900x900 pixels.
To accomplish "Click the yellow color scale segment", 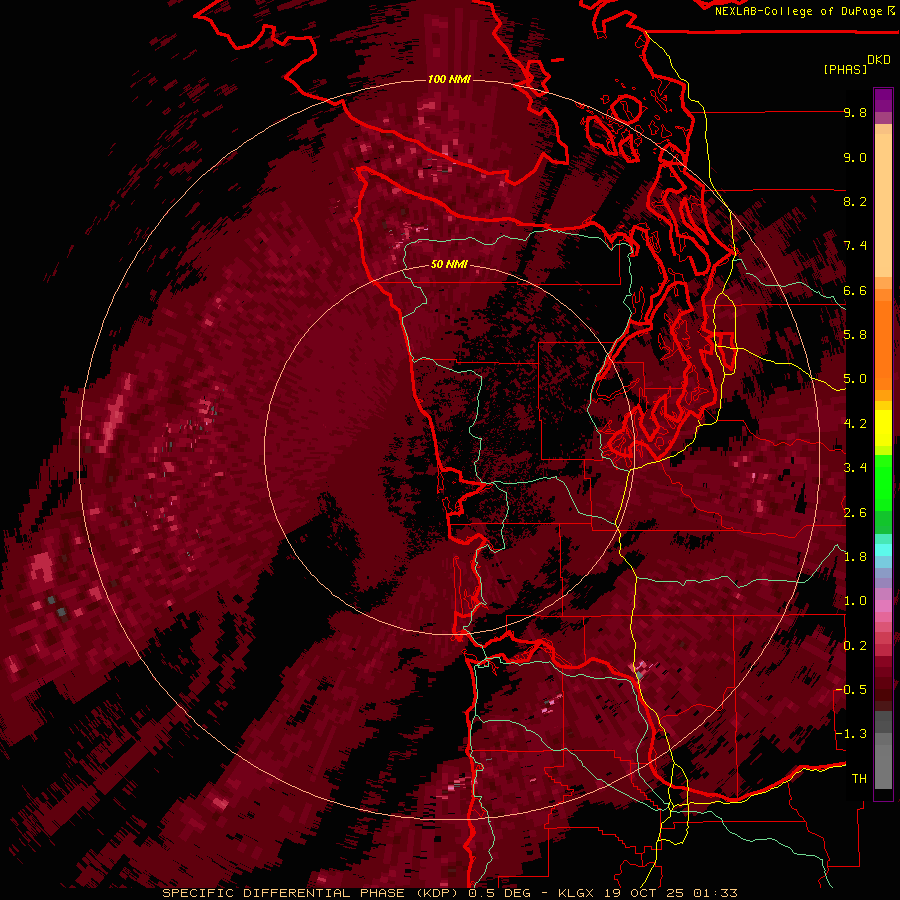I will pyautogui.click(x=883, y=428).
